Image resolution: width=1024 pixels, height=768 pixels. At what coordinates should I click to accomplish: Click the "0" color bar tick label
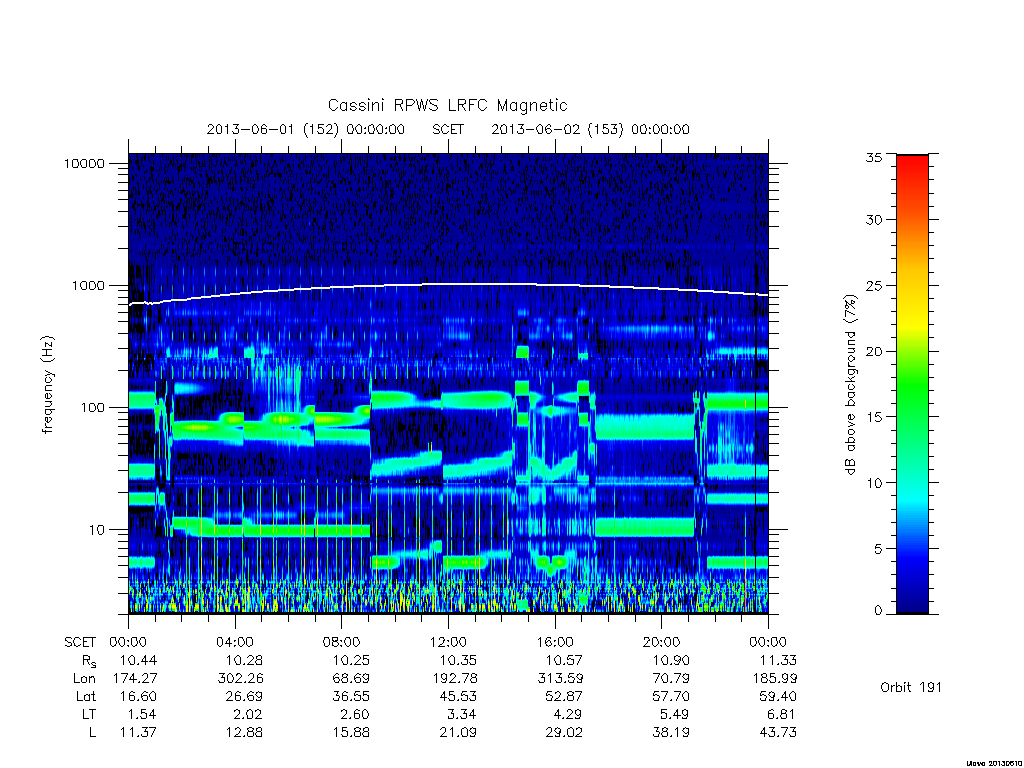coord(878,611)
